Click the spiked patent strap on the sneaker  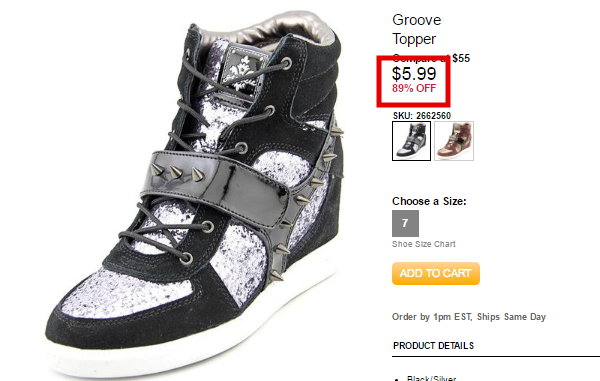click(x=216, y=186)
